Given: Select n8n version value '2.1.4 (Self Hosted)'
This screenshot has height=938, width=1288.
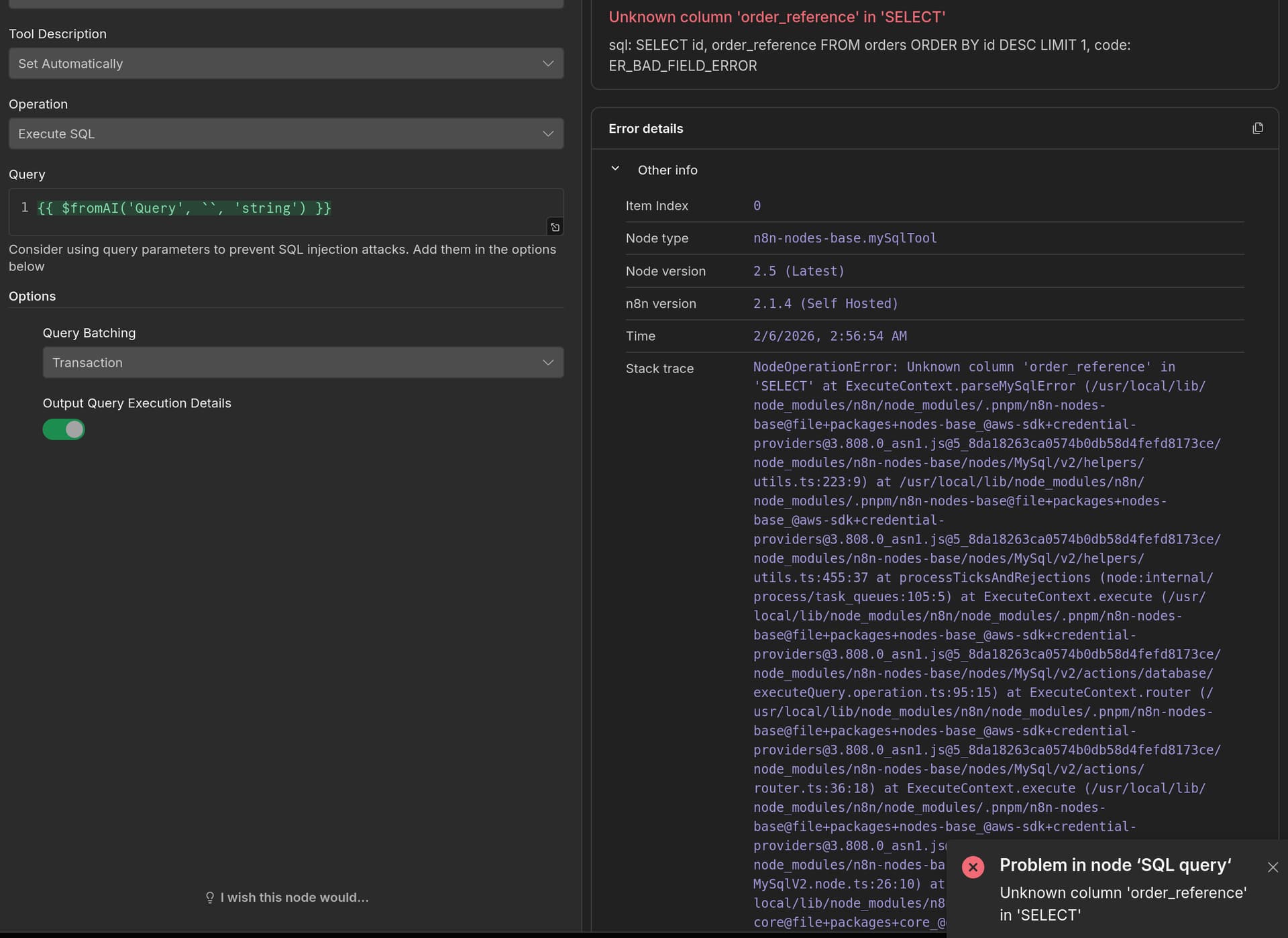Looking at the screenshot, I should (x=825, y=304).
